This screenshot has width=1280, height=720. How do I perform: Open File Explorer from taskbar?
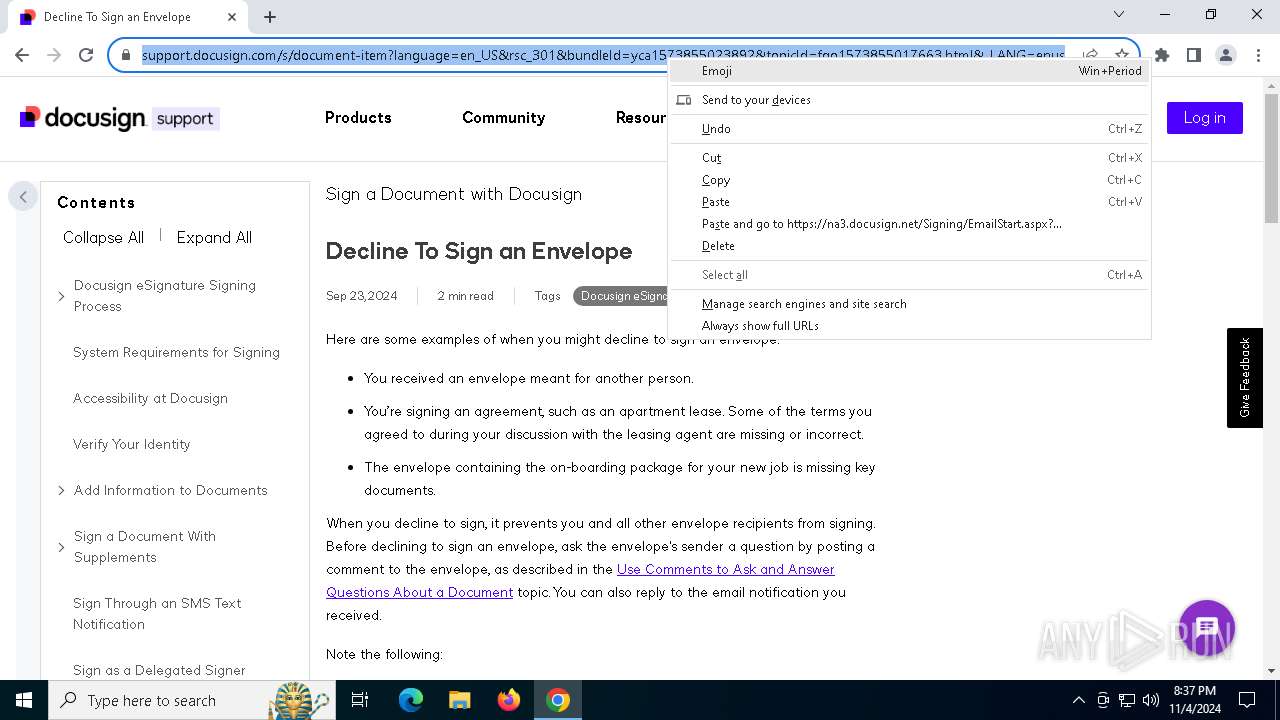pyautogui.click(x=459, y=700)
